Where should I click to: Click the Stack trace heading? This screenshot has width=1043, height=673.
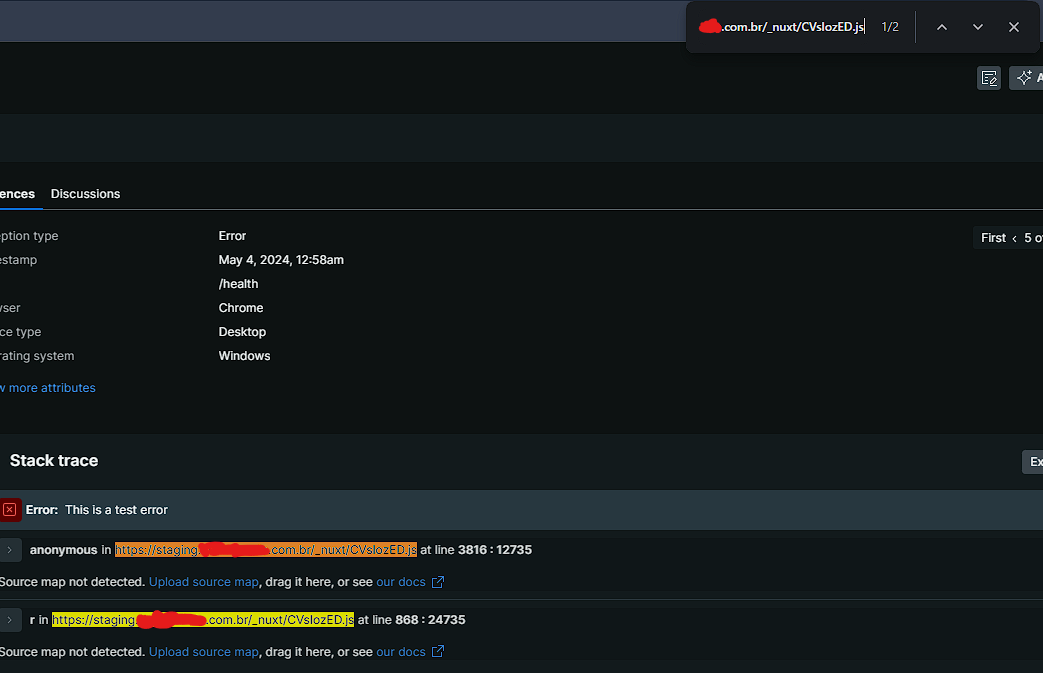point(54,460)
